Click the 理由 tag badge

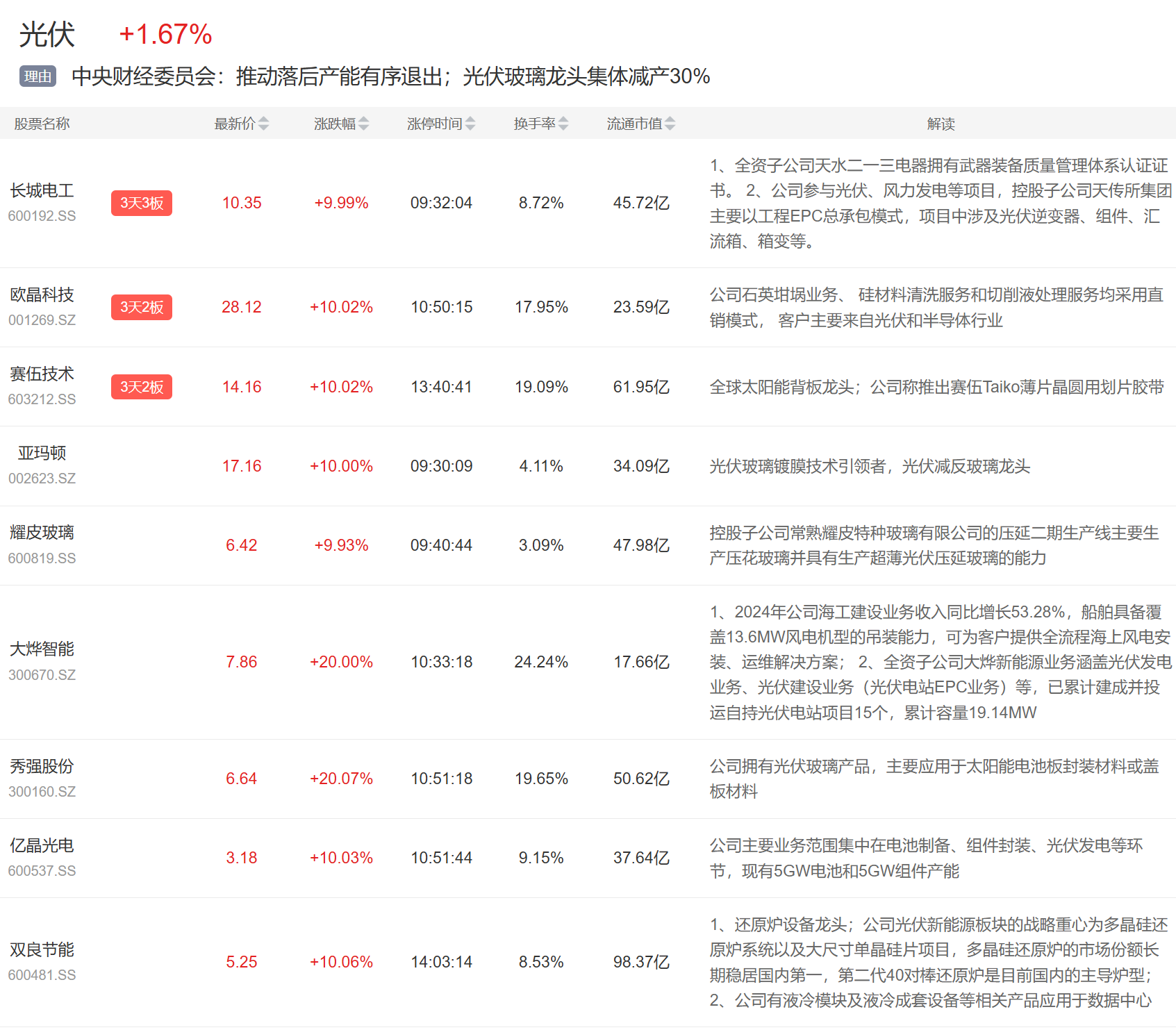[38, 76]
